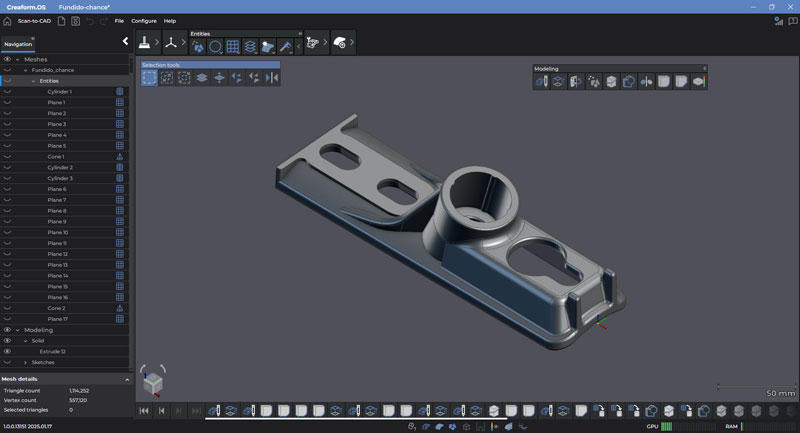Select the rectangle selection tool
This screenshot has width=800, height=433.
click(149, 78)
